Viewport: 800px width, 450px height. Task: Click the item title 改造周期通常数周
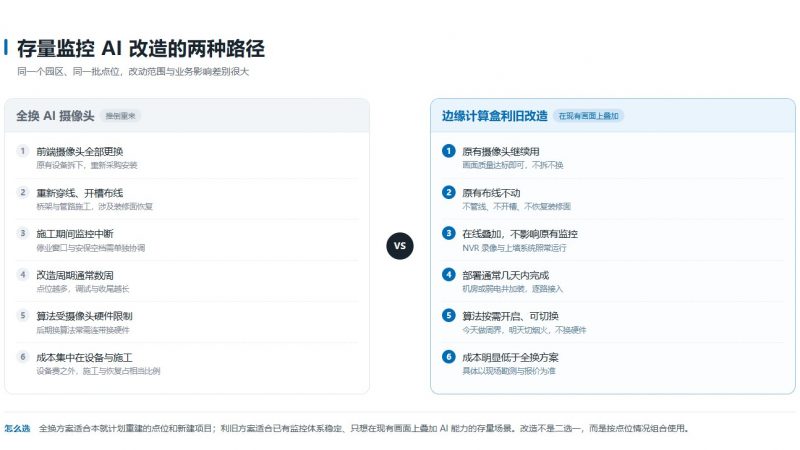point(75,276)
